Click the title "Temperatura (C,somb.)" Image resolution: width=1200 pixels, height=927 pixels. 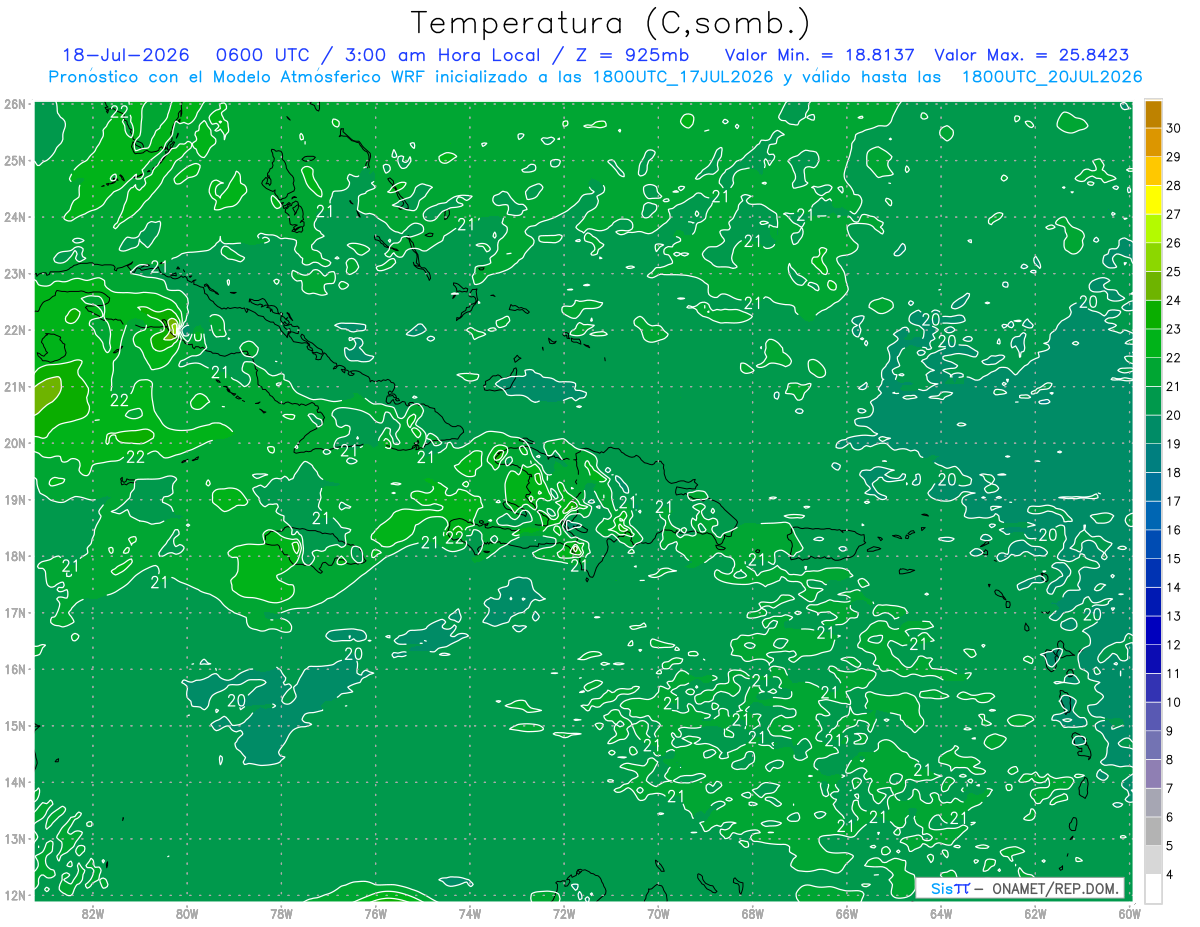coord(610,23)
